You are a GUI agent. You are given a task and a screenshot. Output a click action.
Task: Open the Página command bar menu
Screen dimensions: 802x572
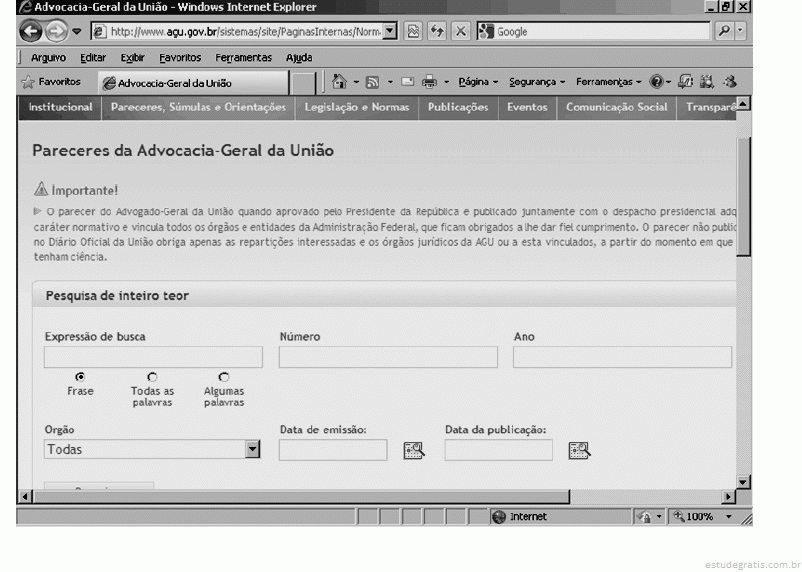(x=478, y=82)
